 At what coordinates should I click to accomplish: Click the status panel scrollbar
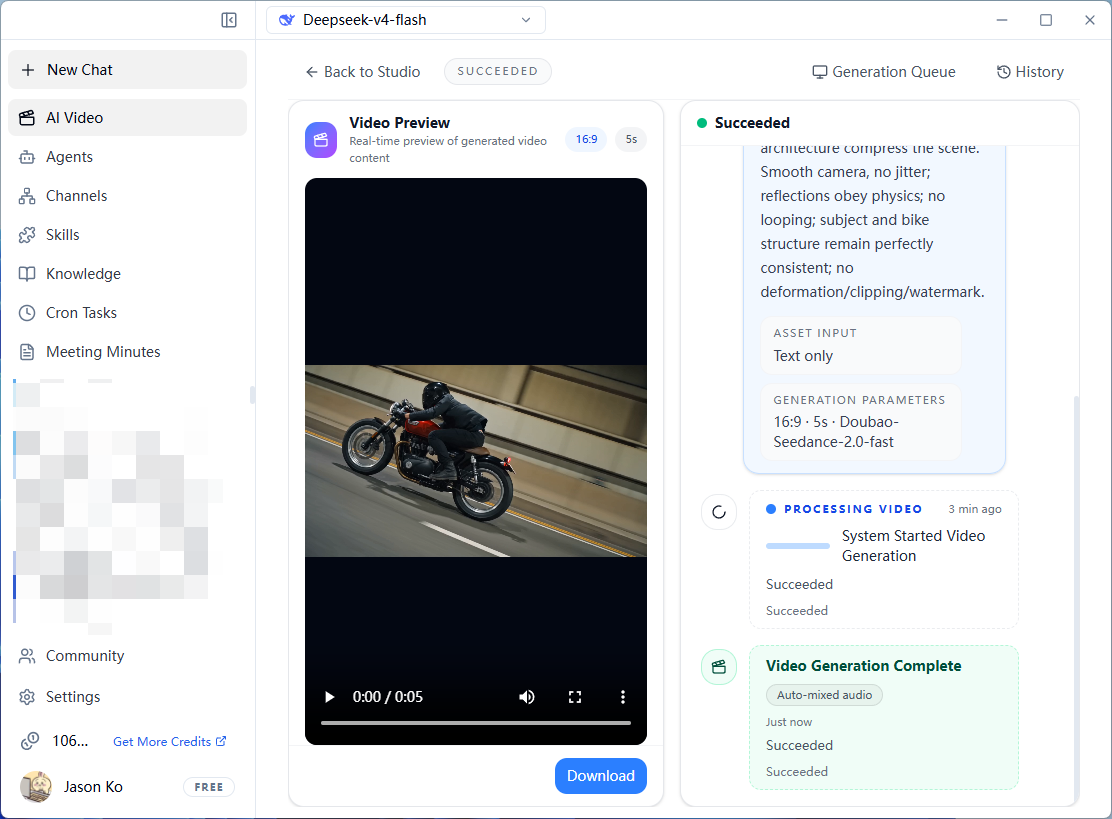[x=1075, y=596]
